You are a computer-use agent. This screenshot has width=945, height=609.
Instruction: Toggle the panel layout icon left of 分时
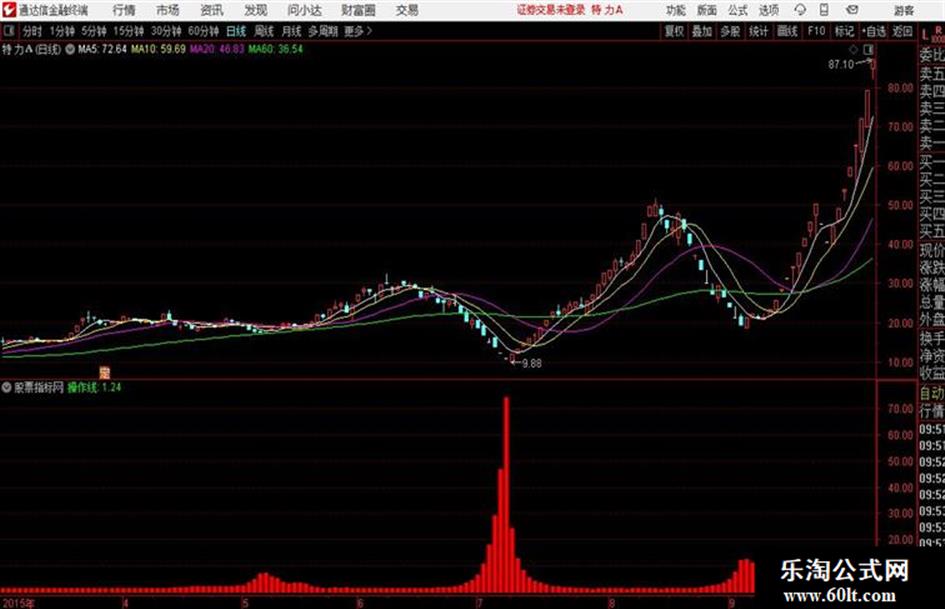pos(8,31)
